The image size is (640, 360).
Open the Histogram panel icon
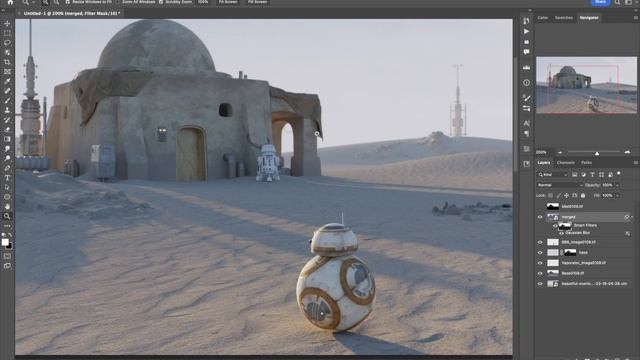tap(527, 67)
